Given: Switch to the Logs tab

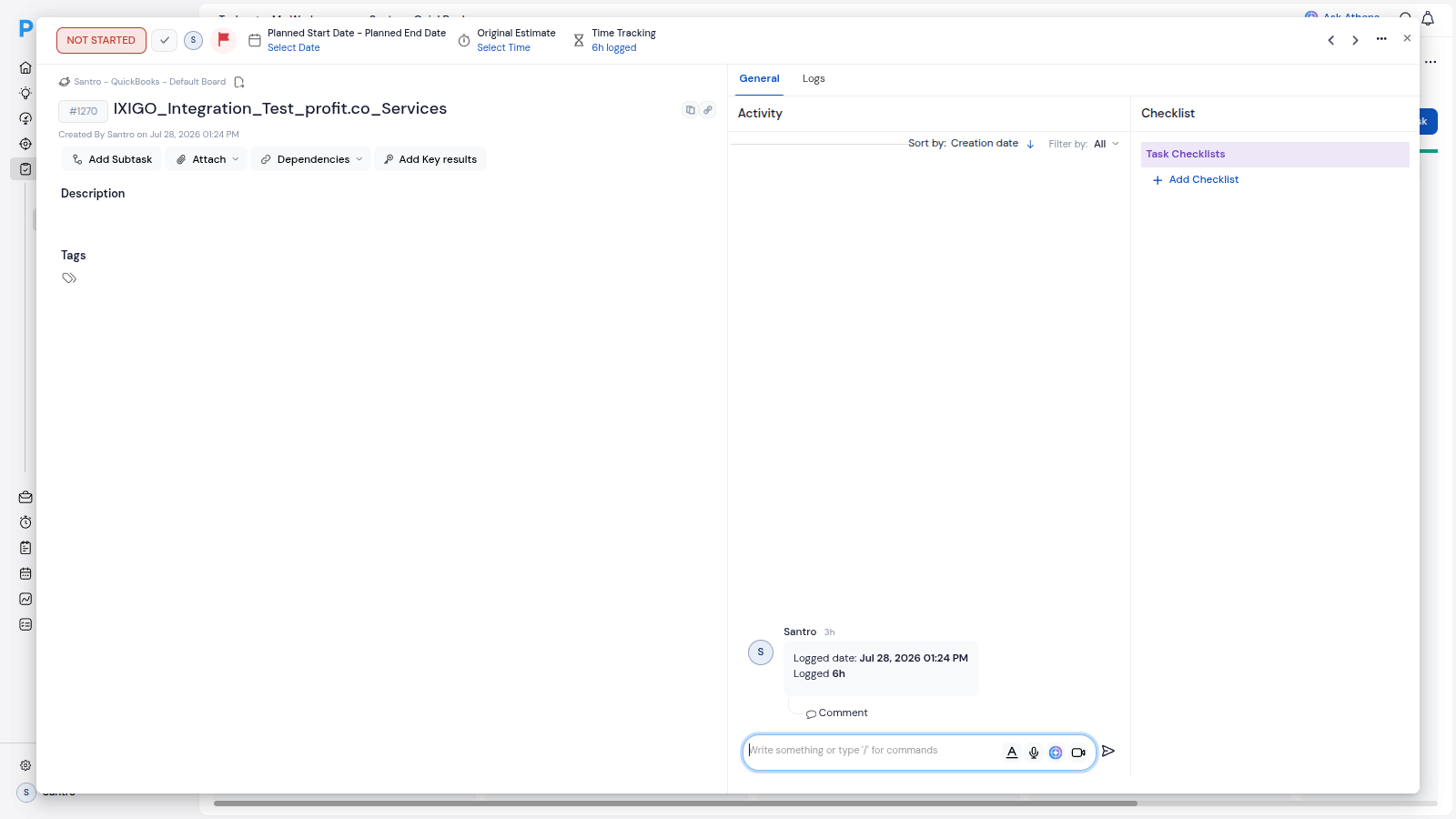Looking at the screenshot, I should point(814,79).
